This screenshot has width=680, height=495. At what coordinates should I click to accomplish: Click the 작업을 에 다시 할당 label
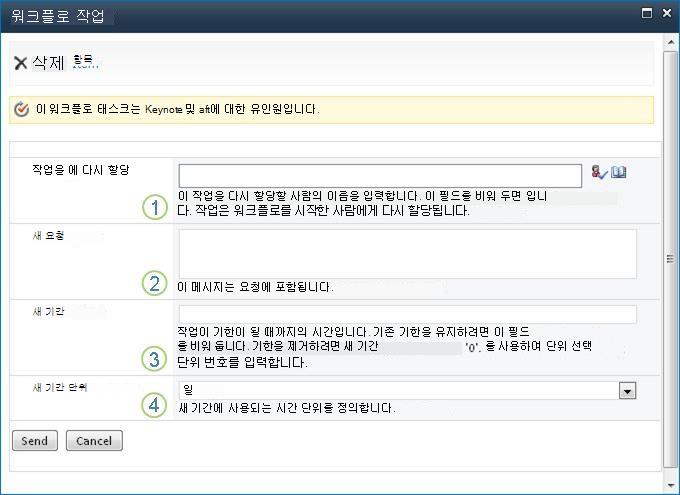(81, 170)
